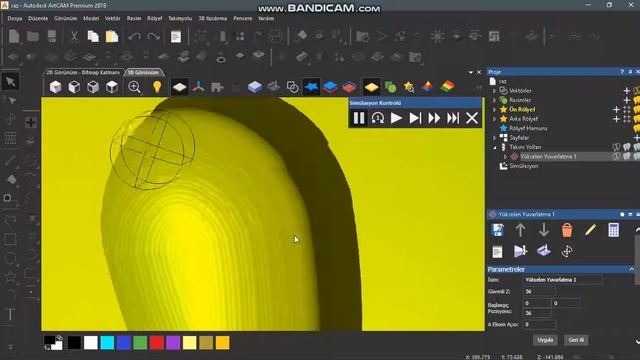
Task: Click the new file icon
Action: pos(14,36)
